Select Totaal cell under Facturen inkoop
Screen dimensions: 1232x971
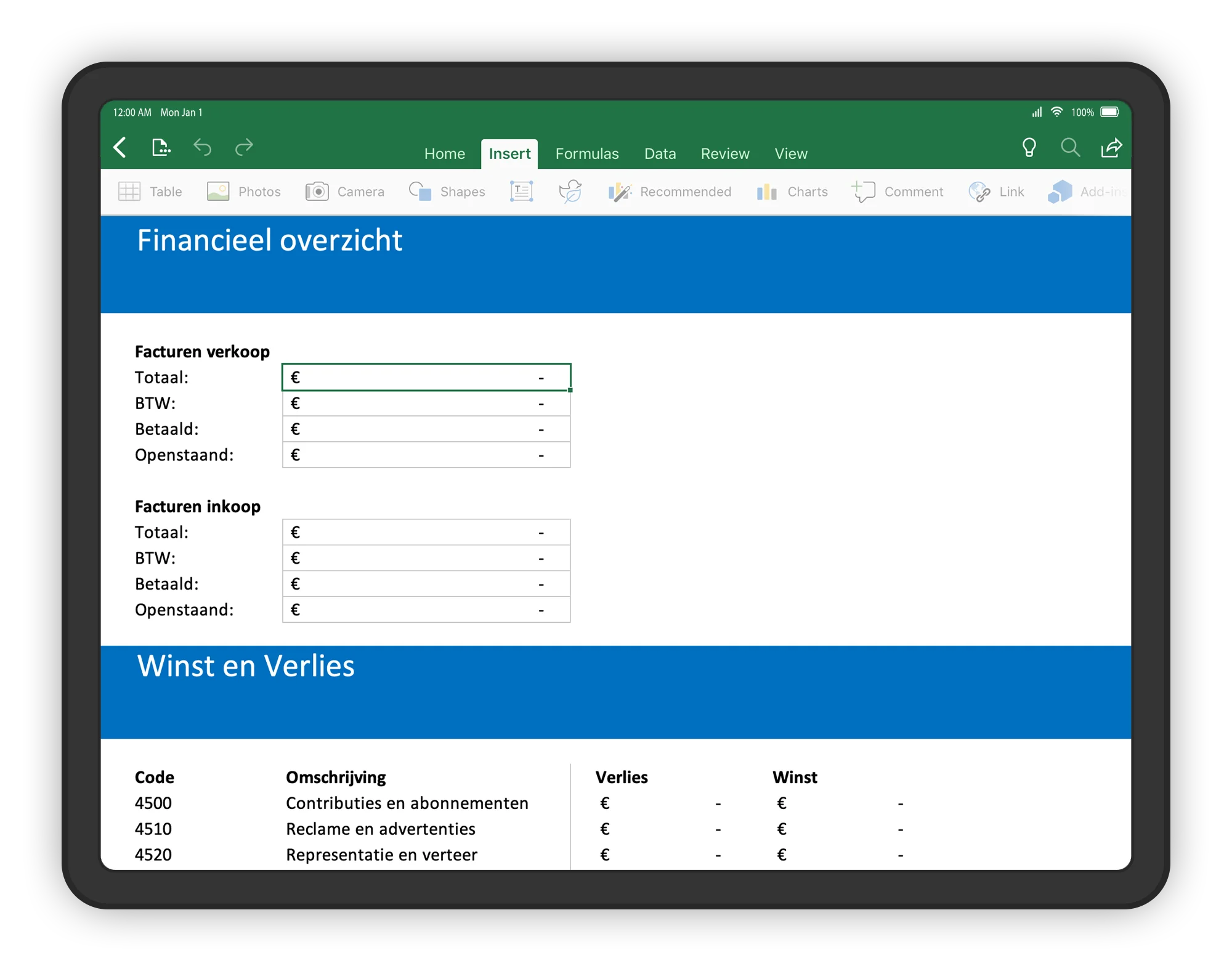point(426,532)
